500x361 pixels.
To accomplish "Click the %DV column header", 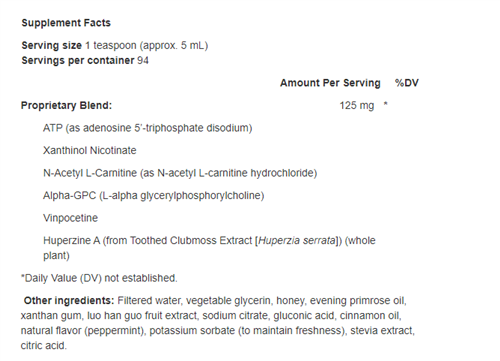I will click(x=407, y=83).
